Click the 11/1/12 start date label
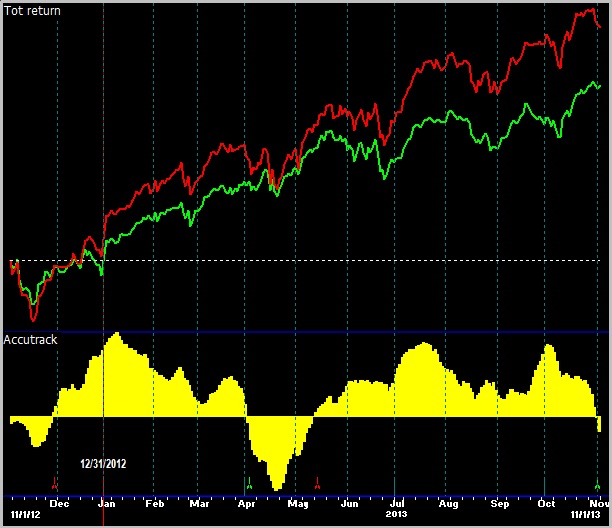The image size is (612, 528). pyautogui.click(x=23, y=516)
